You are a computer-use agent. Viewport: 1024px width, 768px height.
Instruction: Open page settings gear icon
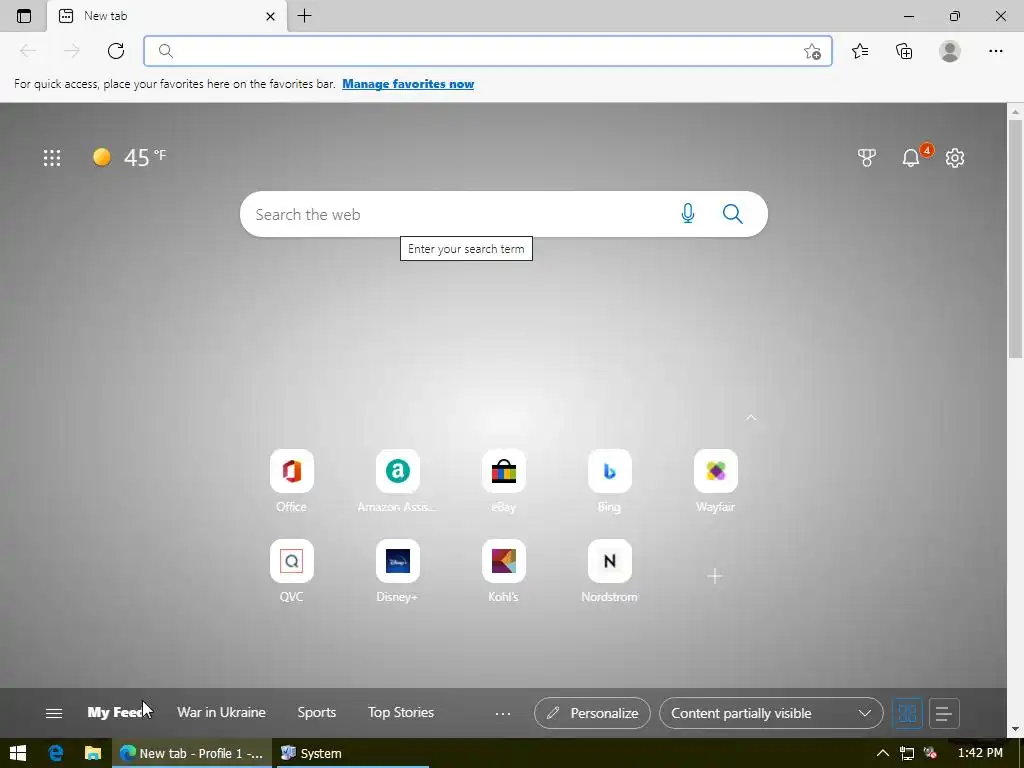(x=955, y=157)
